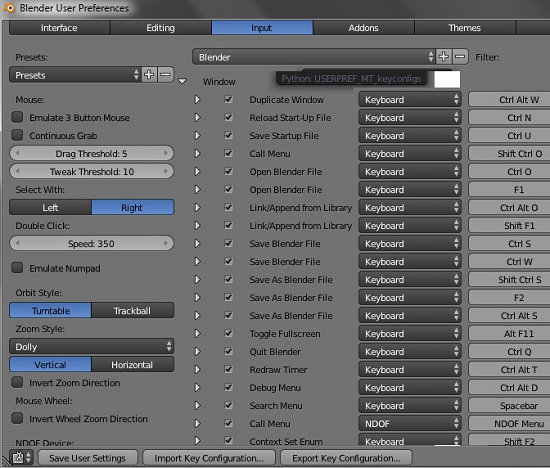Expand the Duplicate Window keymap entry

[x=197, y=100]
